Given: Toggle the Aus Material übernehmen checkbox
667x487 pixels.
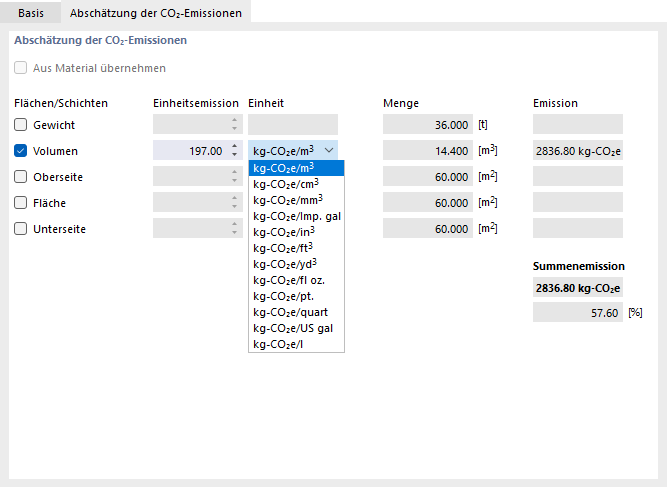Looking at the screenshot, I should [20, 68].
